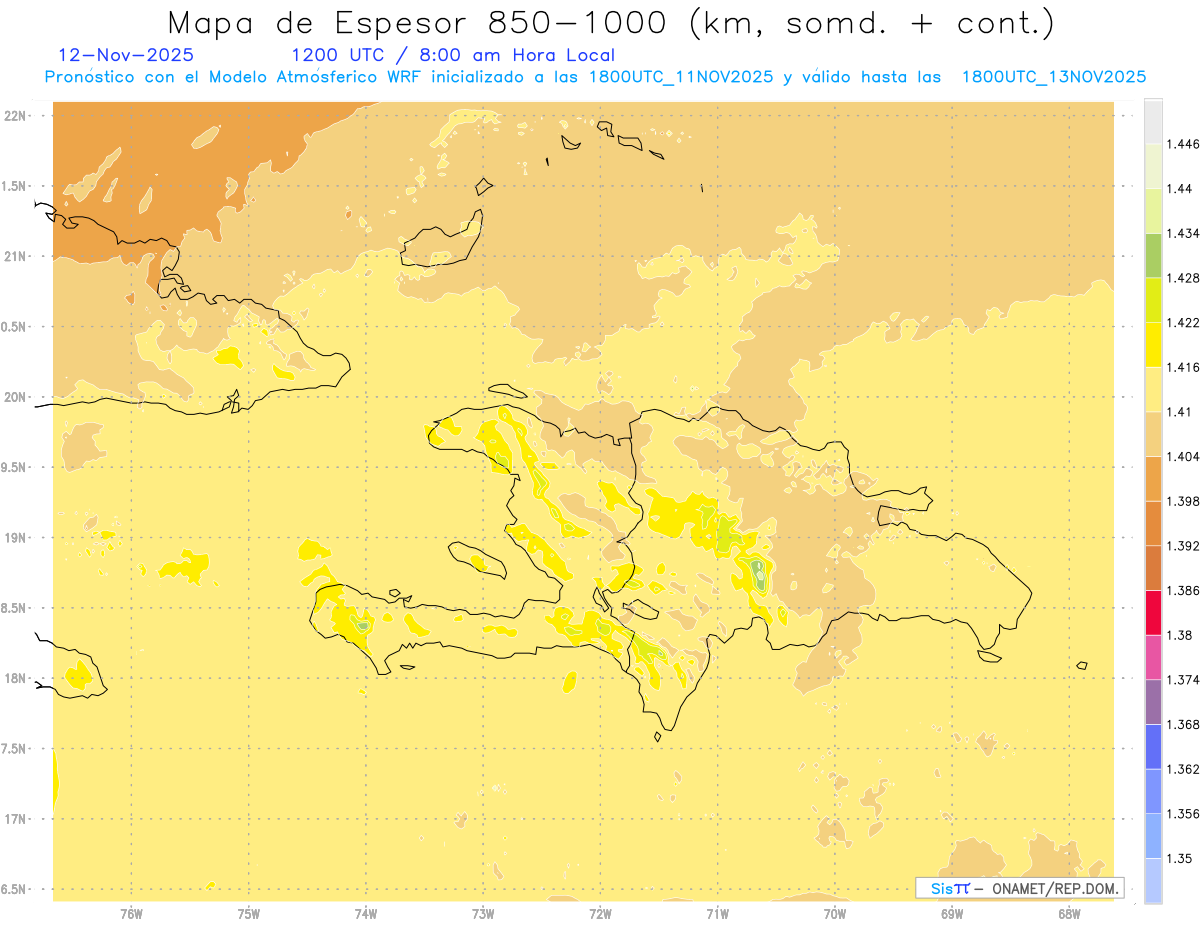Pick the green legend band between 1.428 and 1.434
The image size is (1200, 927).
tap(1153, 255)
